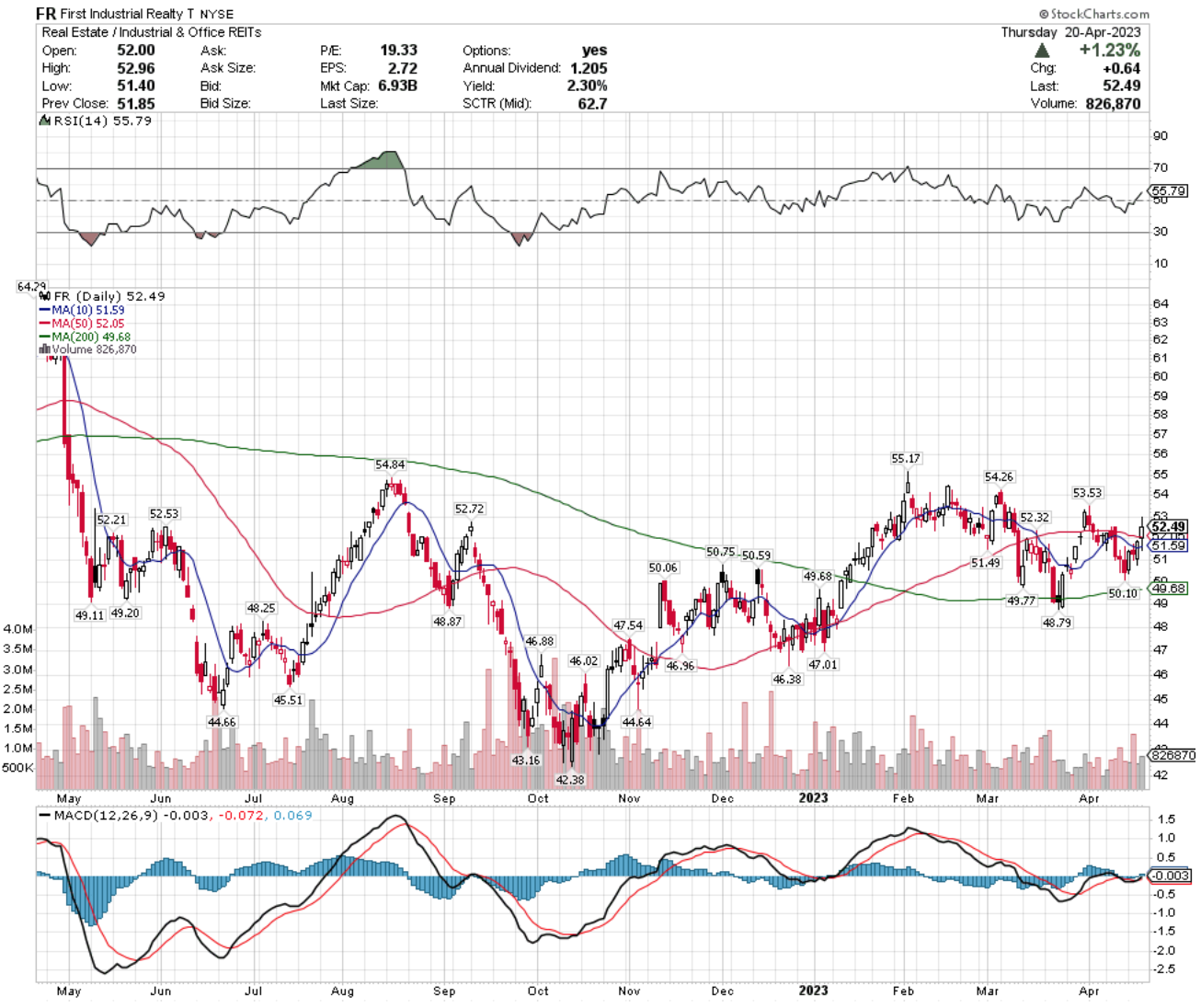The width and height of the screenshot is (1201, 1008).
Task: Click the P/E value 19.33
Action: coord(399,51)
